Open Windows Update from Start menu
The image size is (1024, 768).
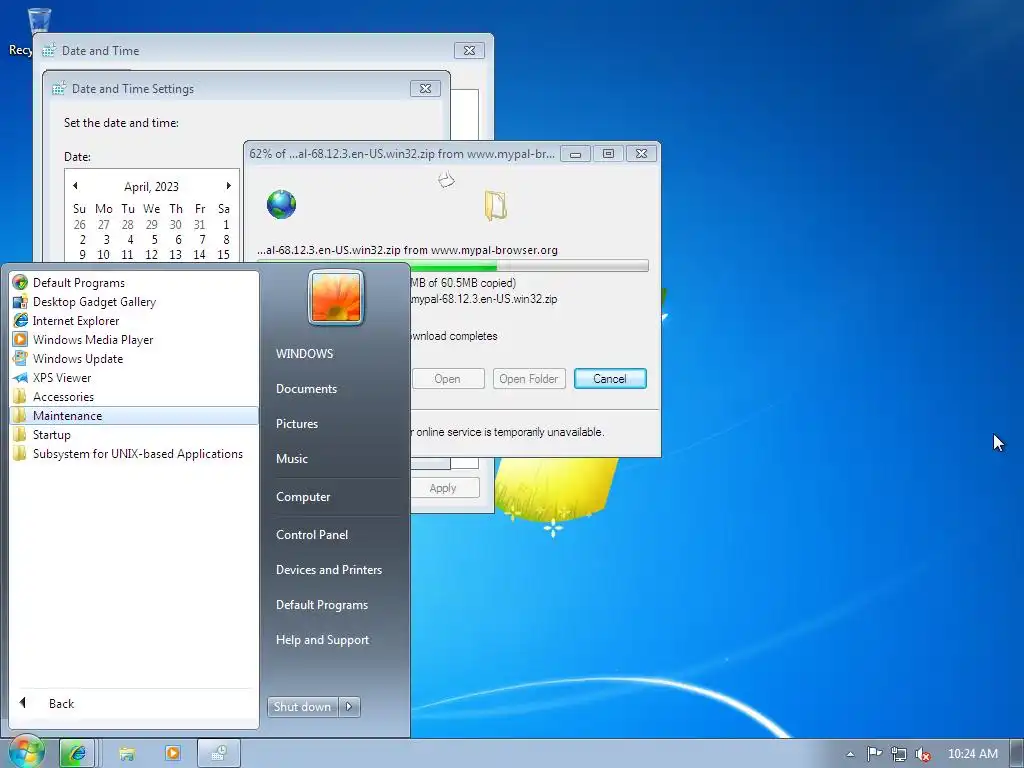coord(78,359)
